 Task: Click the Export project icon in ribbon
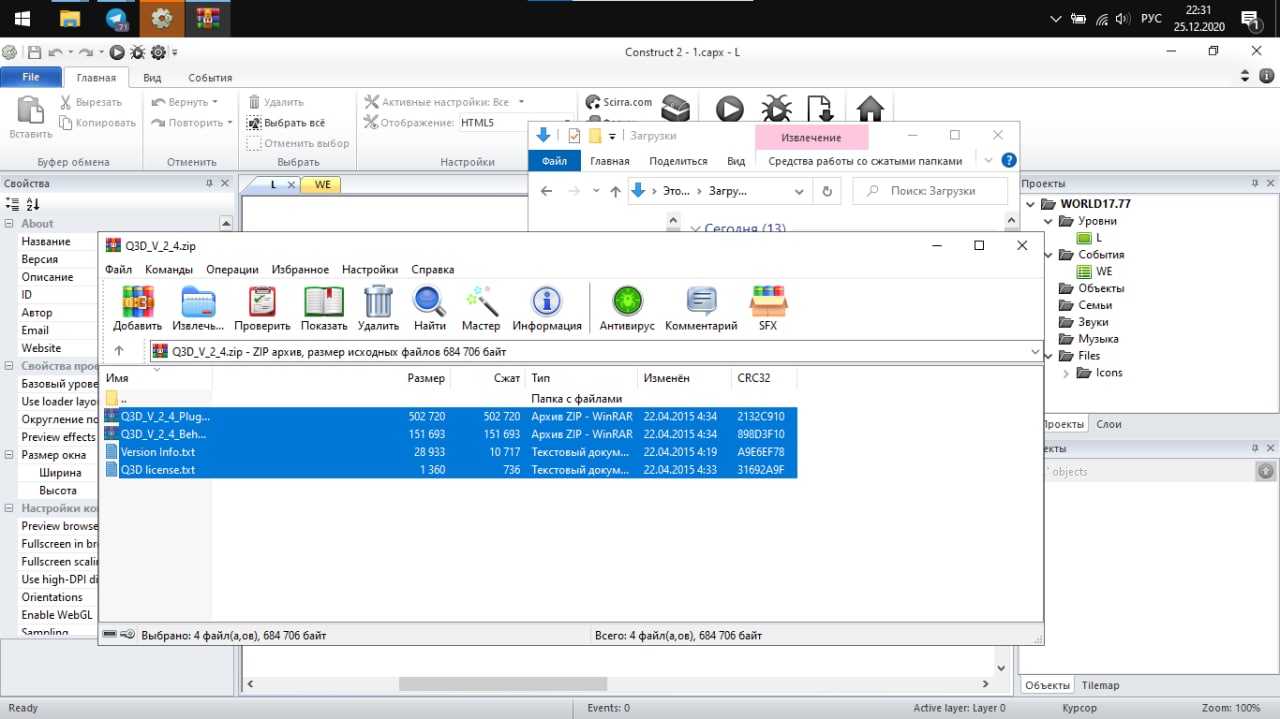[820, 109]
